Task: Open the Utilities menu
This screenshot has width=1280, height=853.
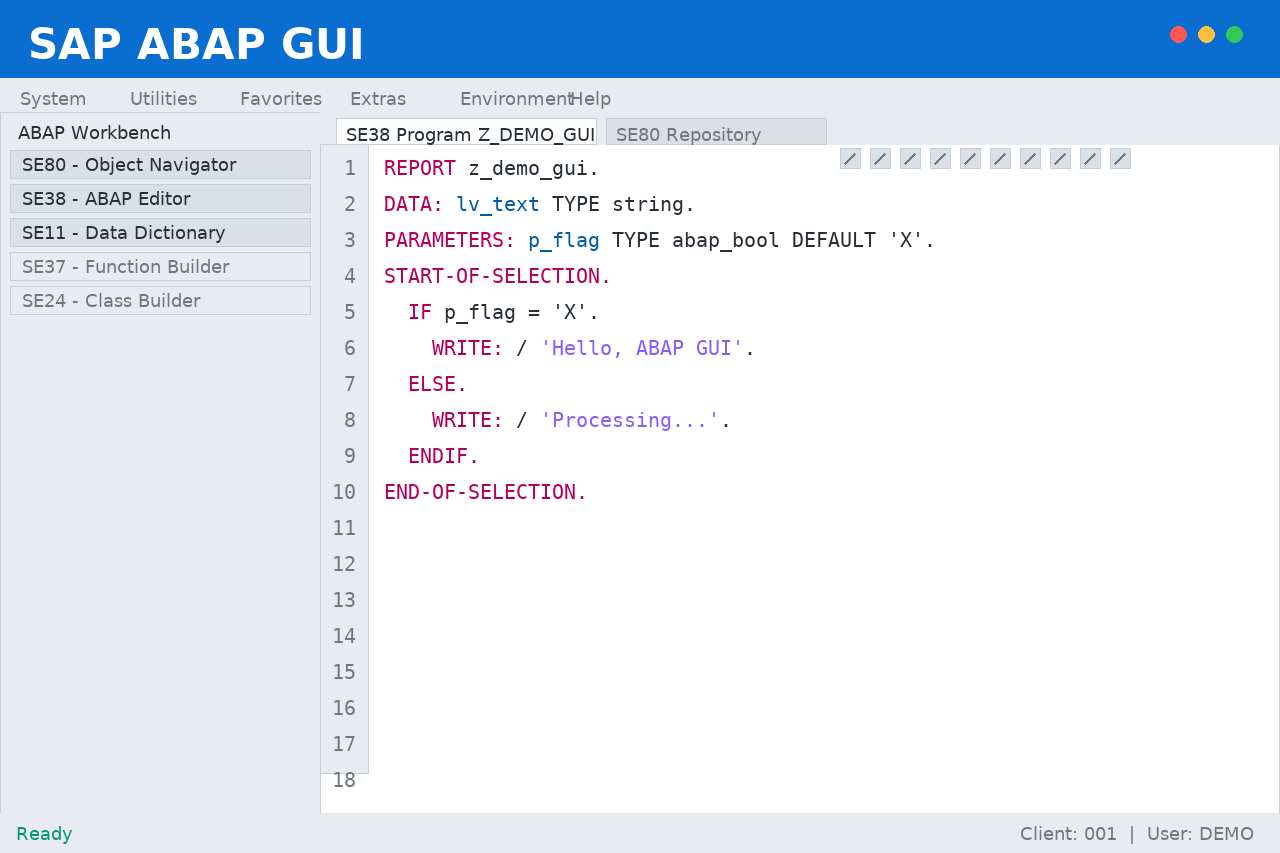Action: pos(163,98)
